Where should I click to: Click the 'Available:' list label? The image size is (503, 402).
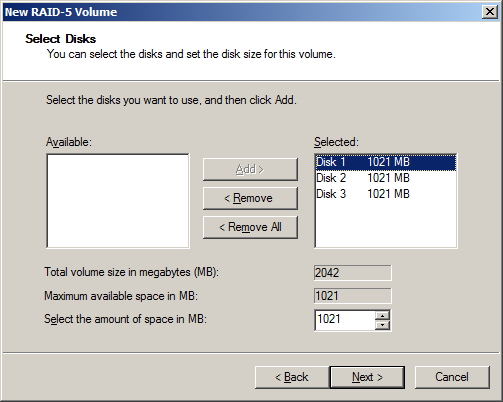point(69,142)
